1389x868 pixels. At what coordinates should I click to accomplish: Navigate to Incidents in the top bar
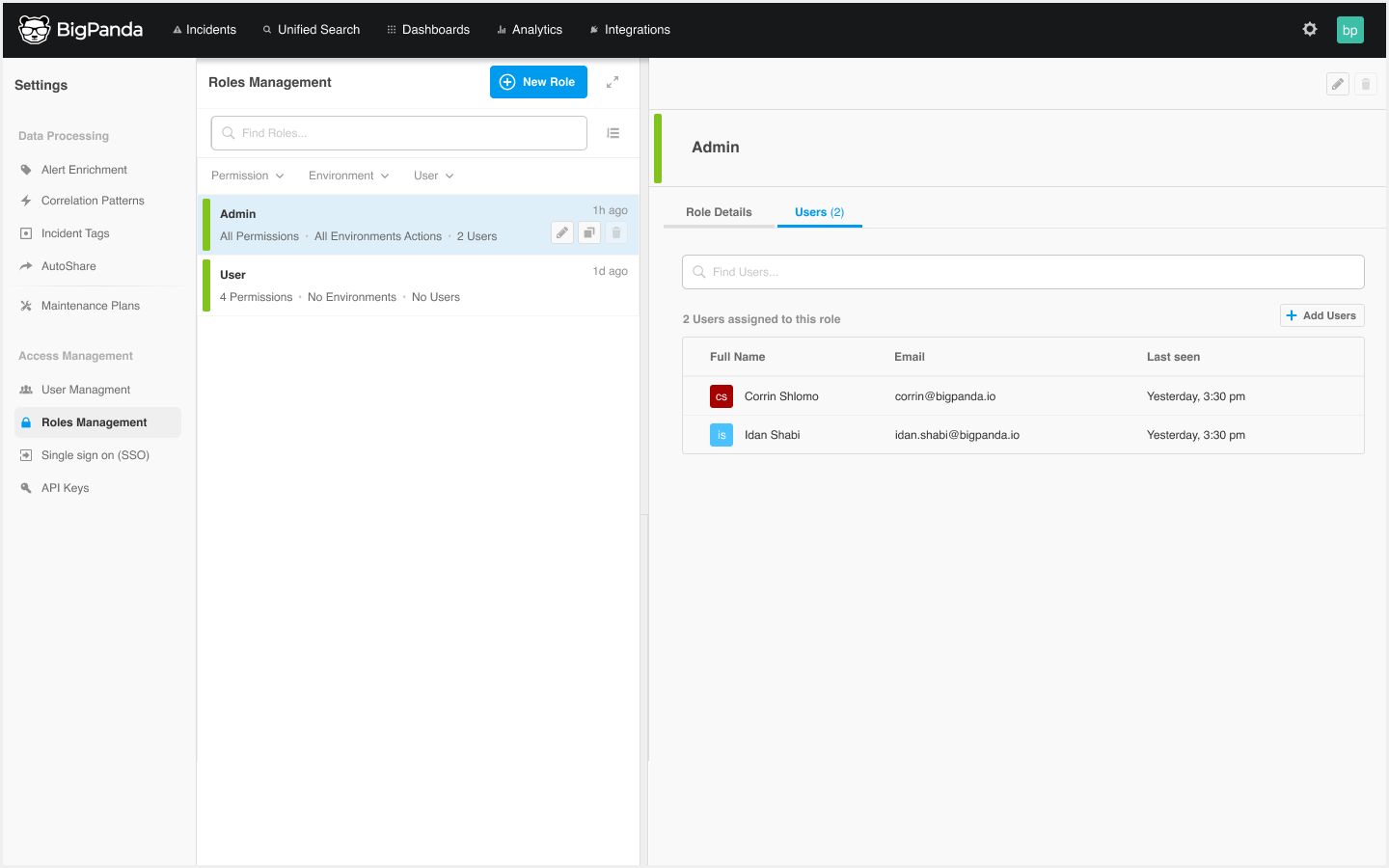(204, 29)
